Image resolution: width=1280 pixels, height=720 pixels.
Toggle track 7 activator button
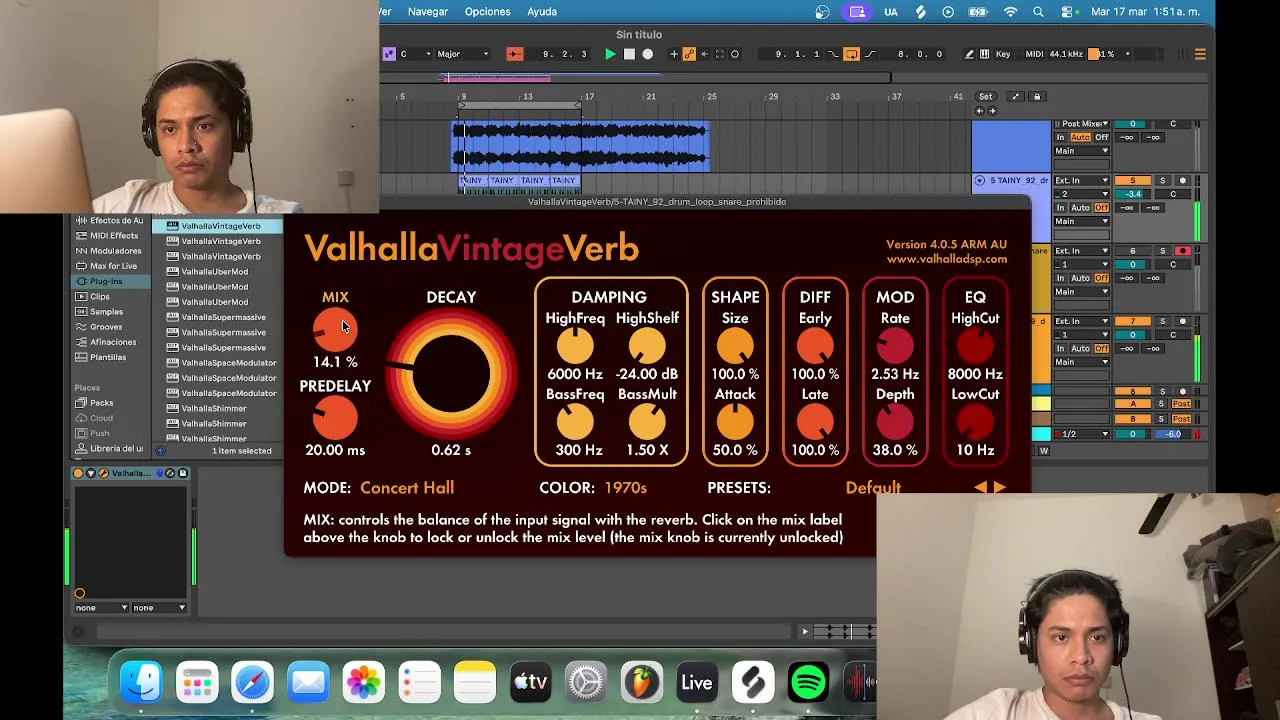tap(1133, 321)
